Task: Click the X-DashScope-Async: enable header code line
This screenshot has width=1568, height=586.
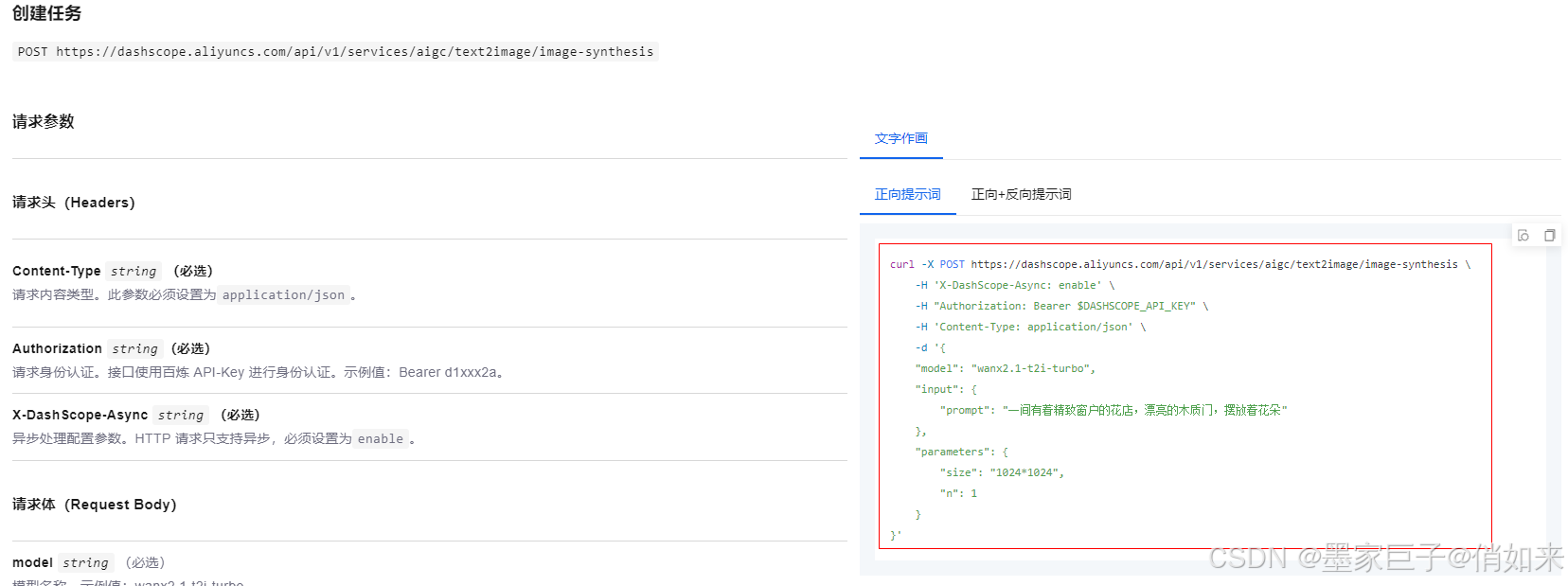Action: point(1015,285)
